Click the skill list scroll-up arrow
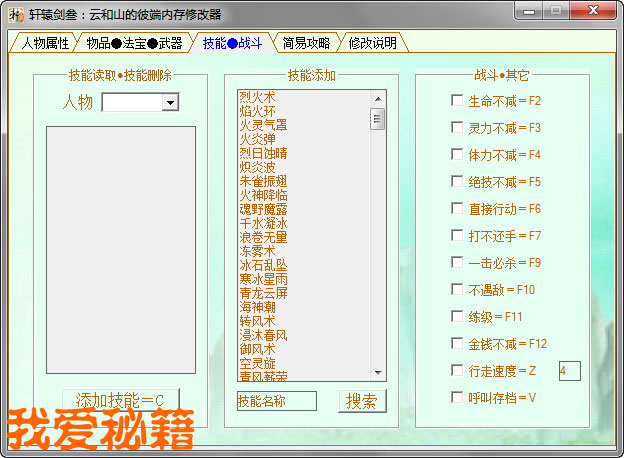The image size is (624, 458). pos(378,98)
